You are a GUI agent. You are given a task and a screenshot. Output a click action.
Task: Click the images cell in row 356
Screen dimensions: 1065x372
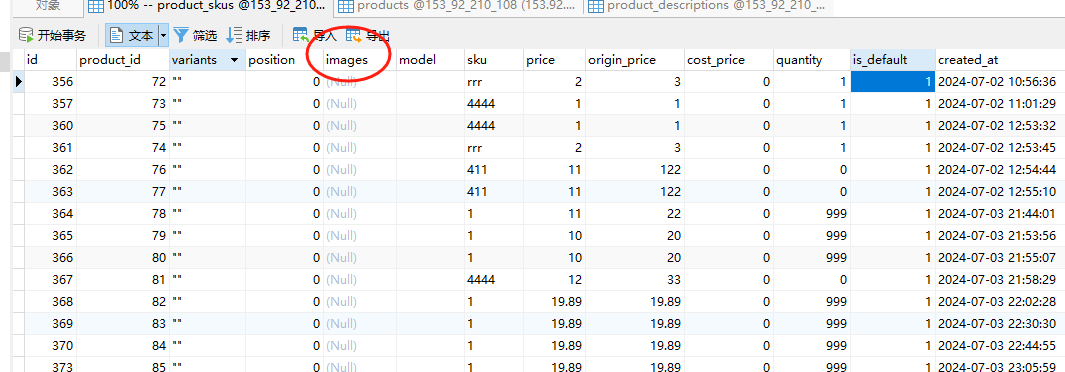pyautogui.click(x=360, y=81)
